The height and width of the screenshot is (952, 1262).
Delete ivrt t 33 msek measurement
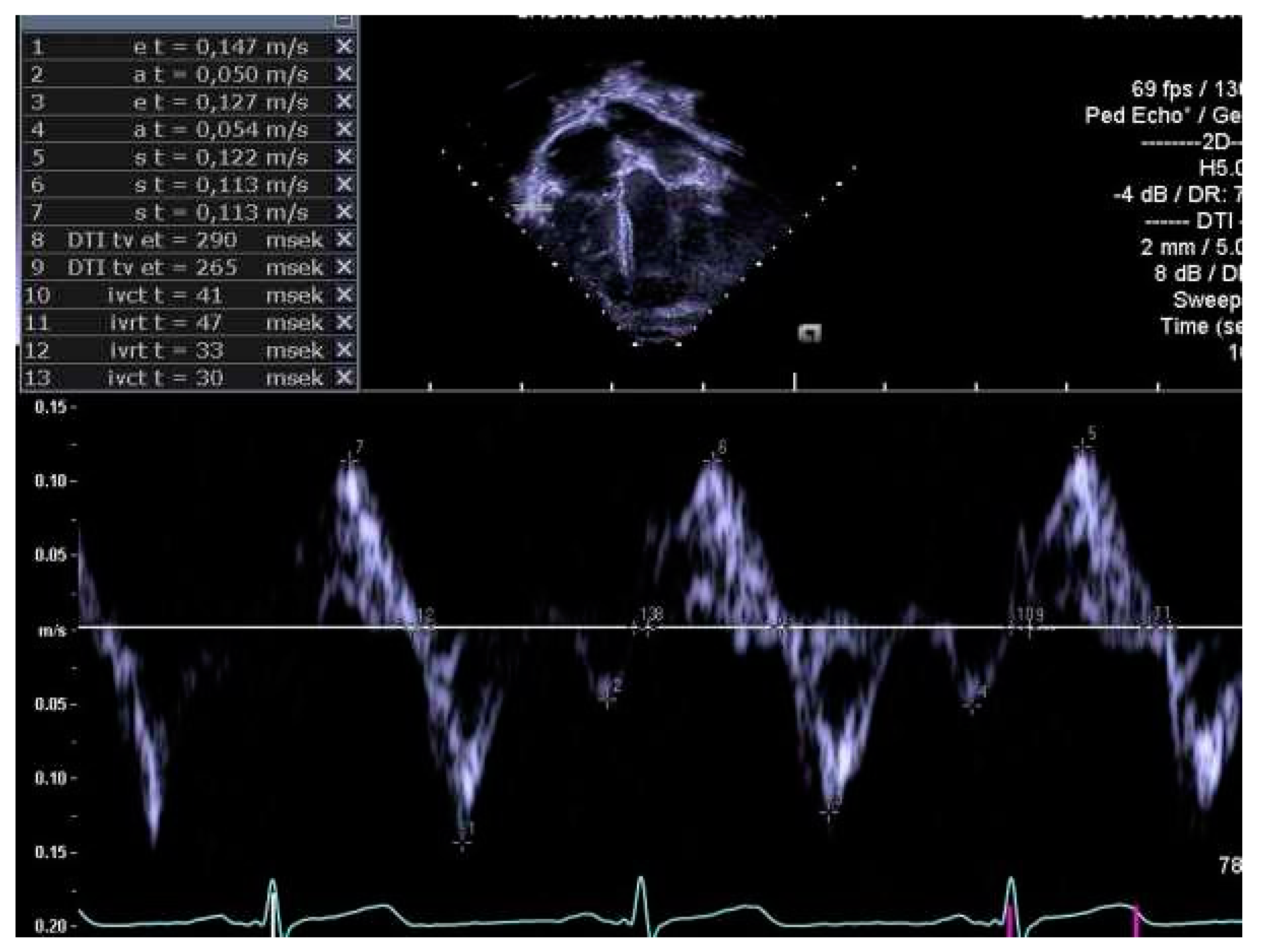tap(344, 350)
